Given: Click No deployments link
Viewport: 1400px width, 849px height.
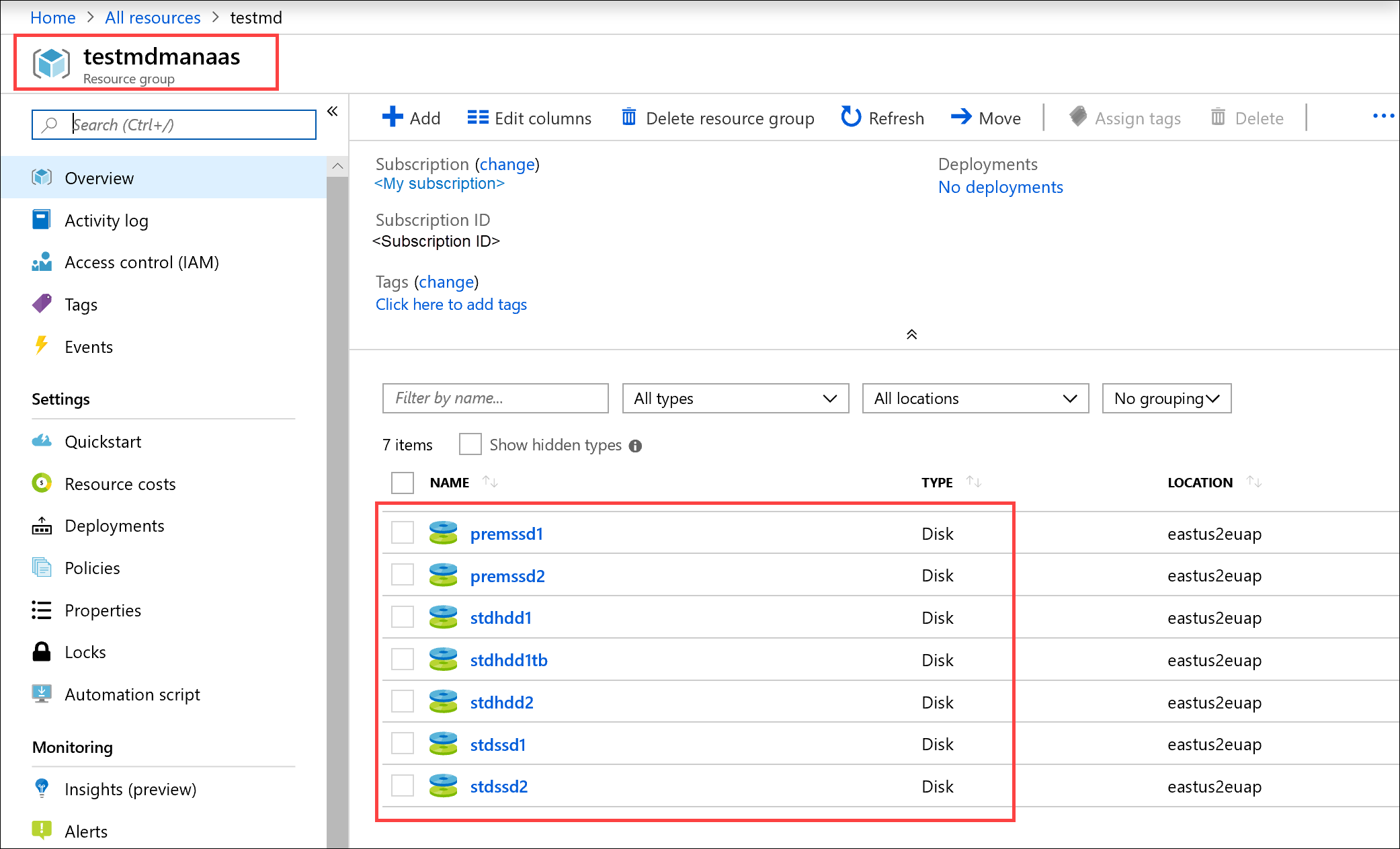Looking at the screenshot, I should [1000, 187].
